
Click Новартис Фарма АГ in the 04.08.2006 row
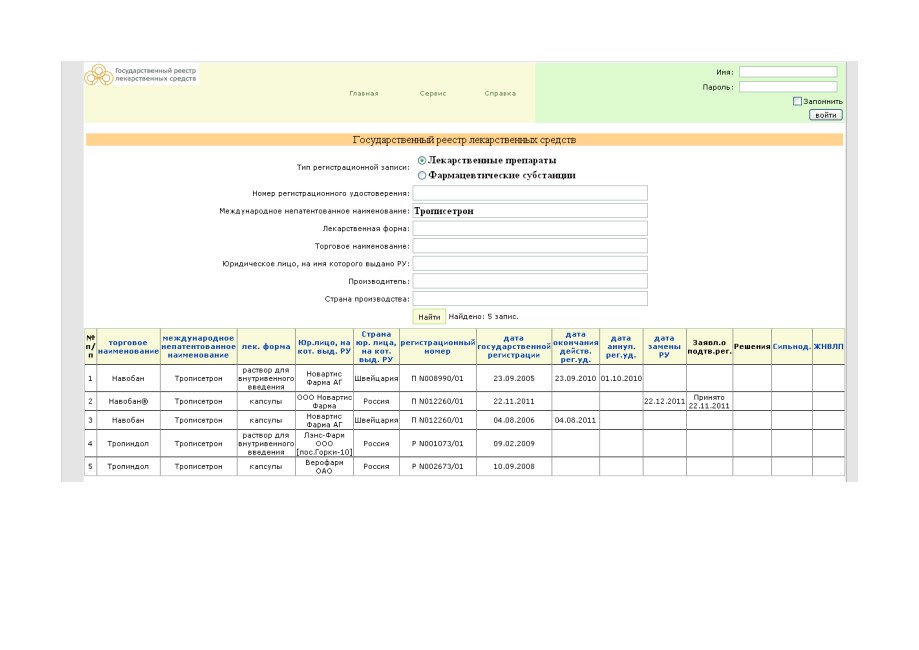pos(324,420)
